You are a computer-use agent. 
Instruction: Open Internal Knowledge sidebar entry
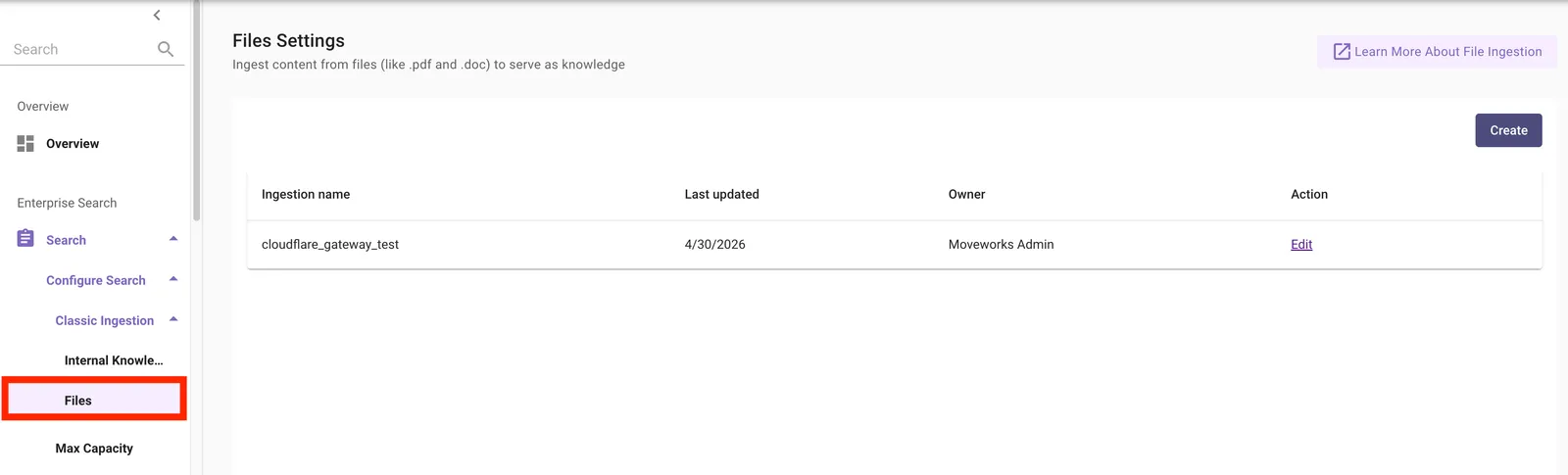[x=114, y=360]
